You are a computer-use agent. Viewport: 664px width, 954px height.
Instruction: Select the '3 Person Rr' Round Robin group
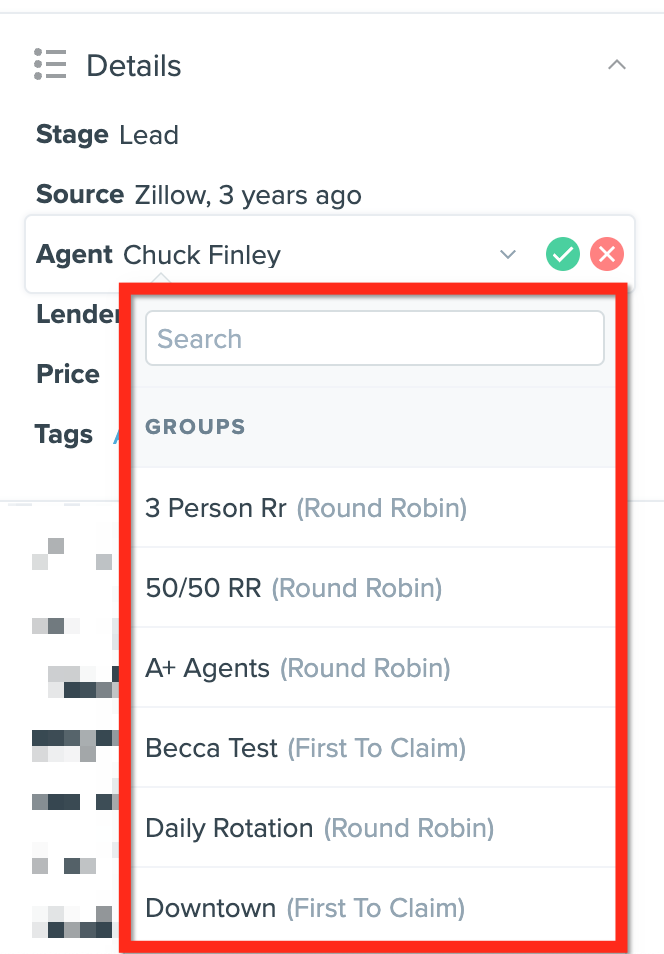(x=305, y=508)
